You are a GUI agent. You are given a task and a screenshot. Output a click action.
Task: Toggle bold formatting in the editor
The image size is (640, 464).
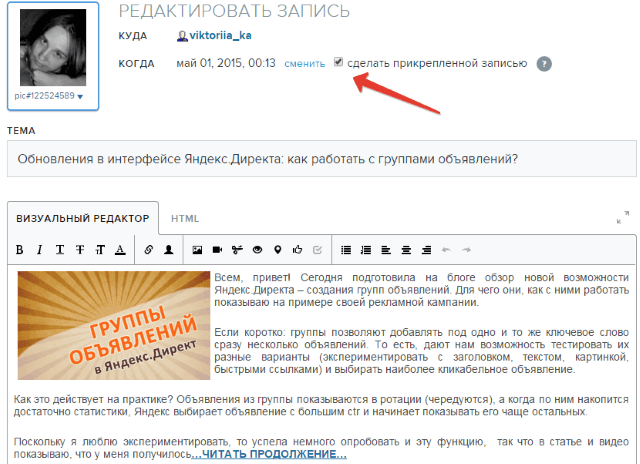pos(19,250)
